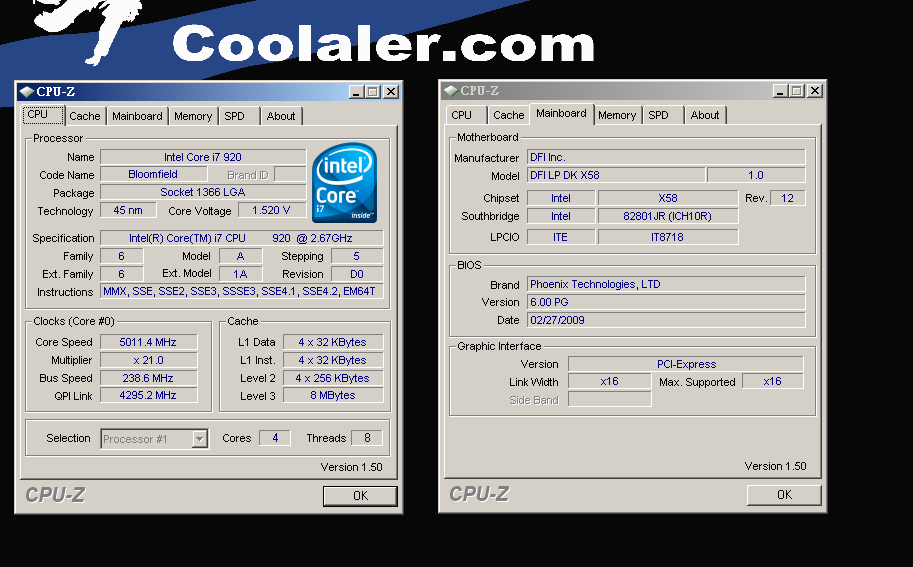Click the Level 3 8 MBytes value
Image resolution: width=913 pixels, height=567 pixels.
(333, 395)
